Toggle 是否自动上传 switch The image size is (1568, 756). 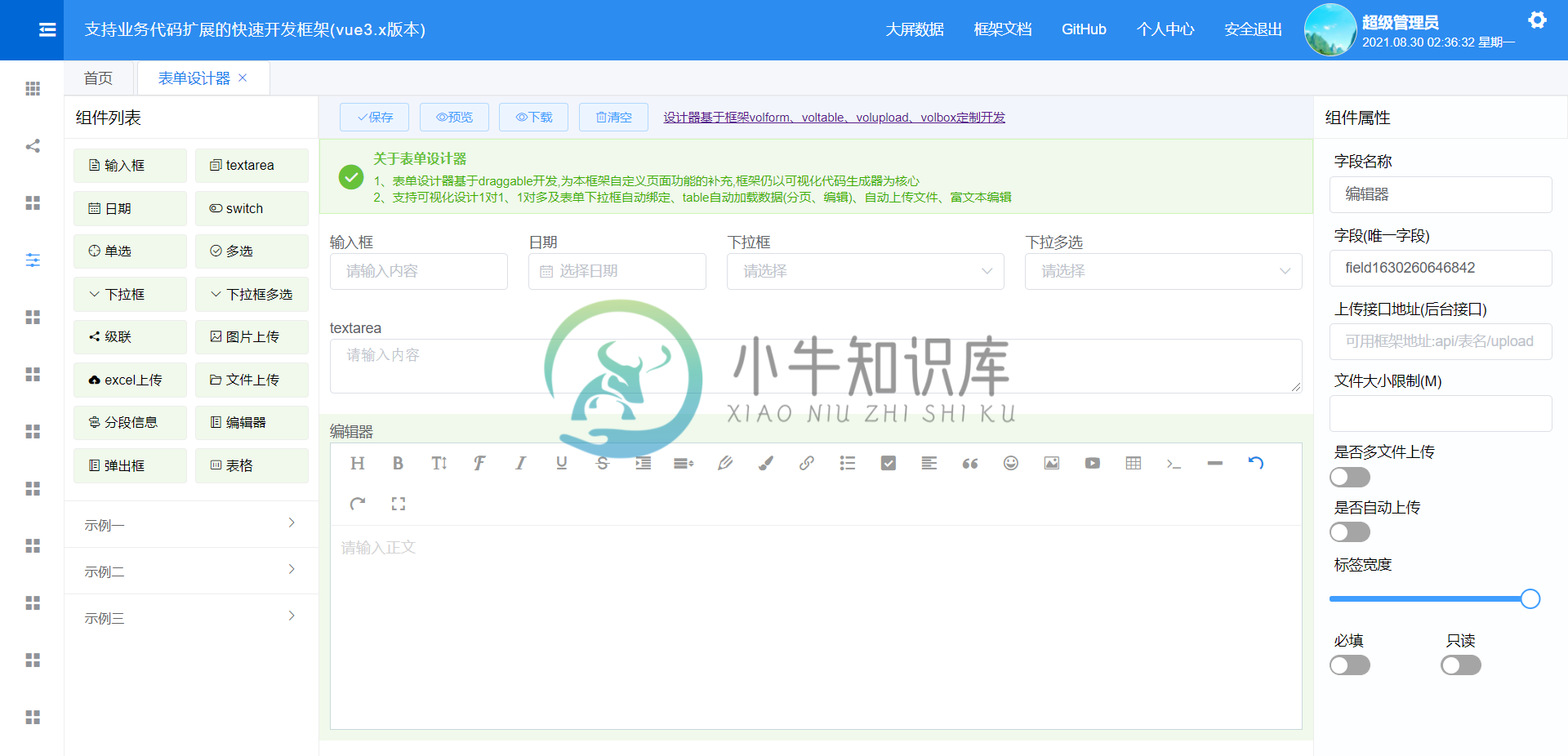(1350, 532)
